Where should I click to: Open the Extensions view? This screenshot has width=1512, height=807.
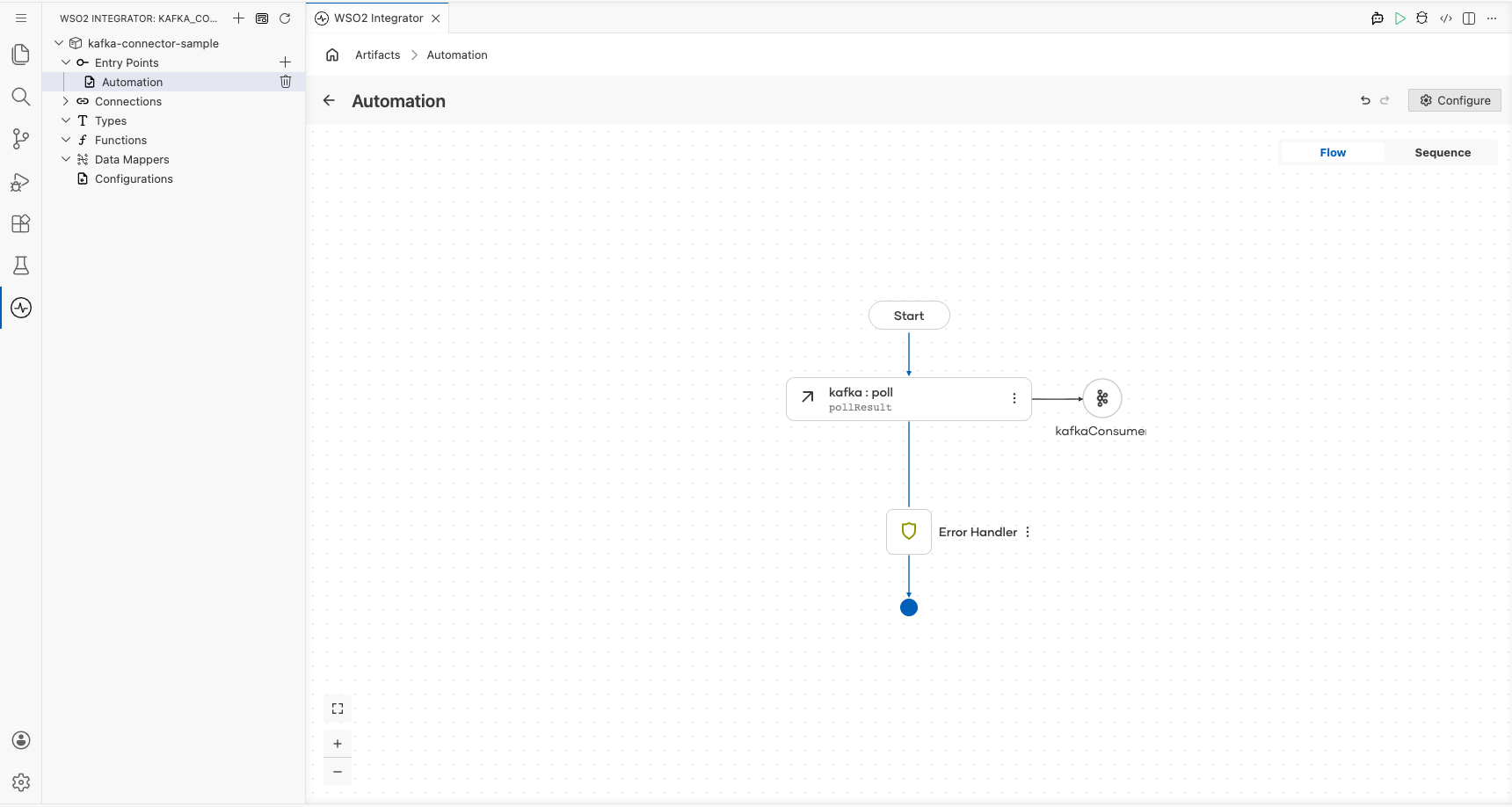click(21, 223)
